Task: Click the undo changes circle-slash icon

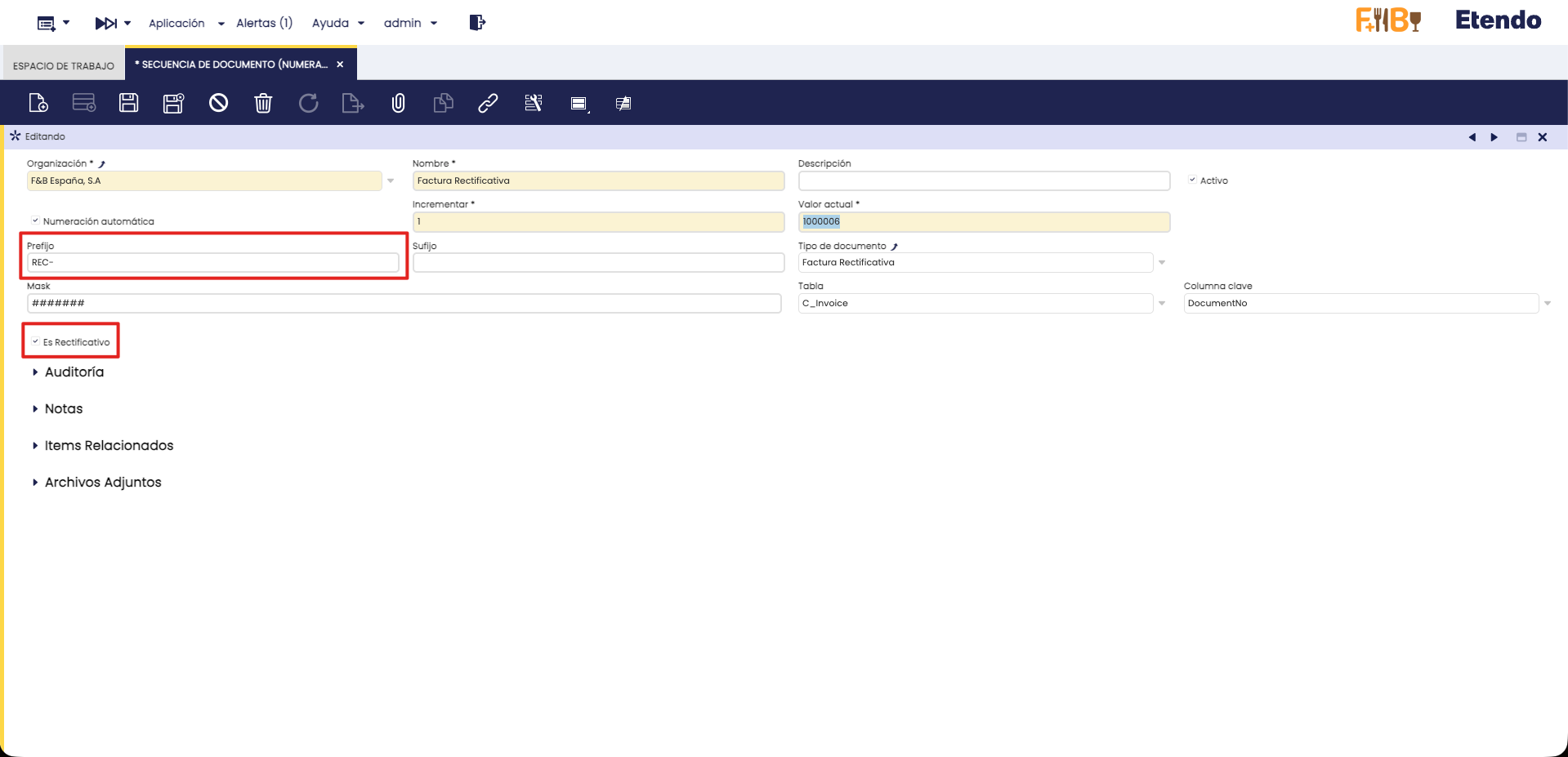Action: pos(218,103)
